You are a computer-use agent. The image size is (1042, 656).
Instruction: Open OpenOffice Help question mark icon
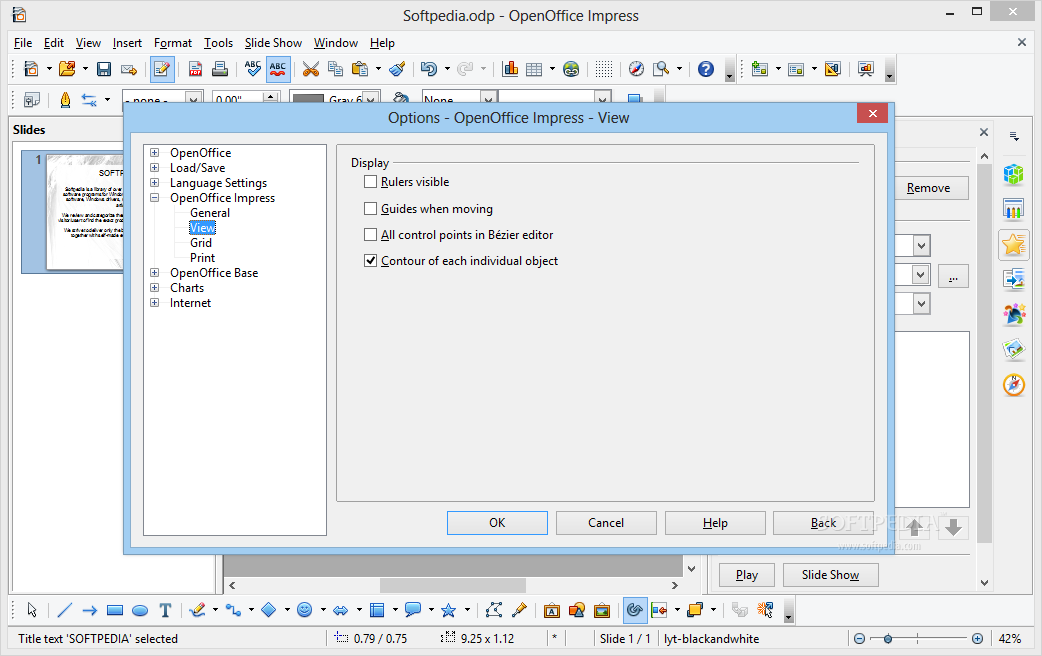[x=706, y=69]
